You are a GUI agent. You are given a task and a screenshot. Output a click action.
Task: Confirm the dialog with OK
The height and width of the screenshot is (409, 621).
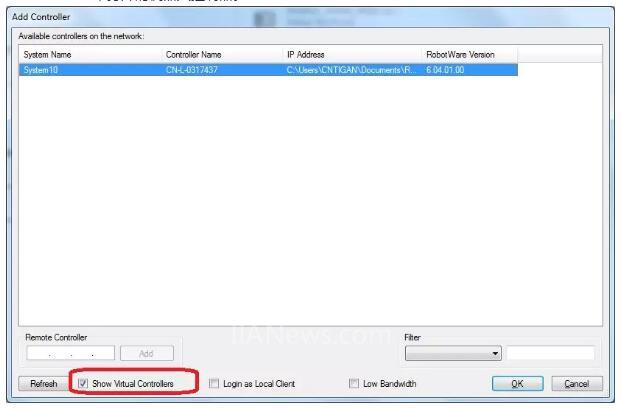point(517,384)
